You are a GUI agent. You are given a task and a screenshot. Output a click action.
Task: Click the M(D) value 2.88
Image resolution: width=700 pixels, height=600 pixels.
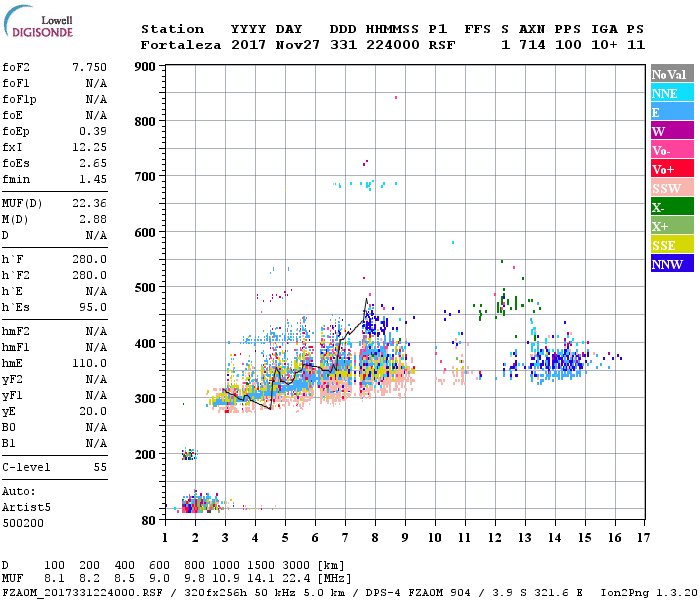[x=93, y=219]
